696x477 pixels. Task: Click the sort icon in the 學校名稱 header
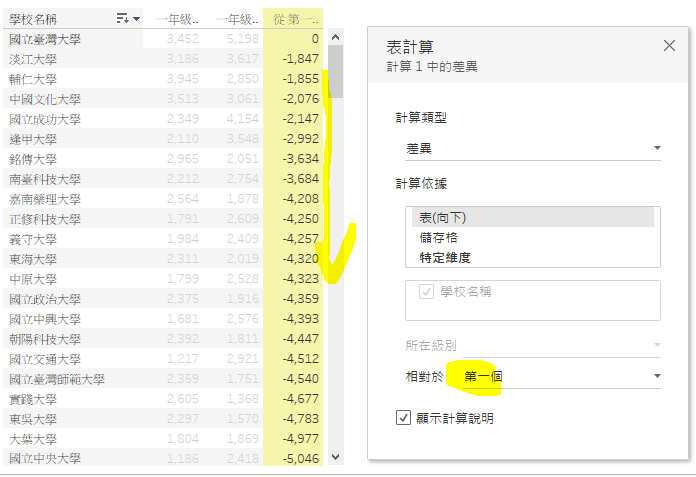coord(122,19)
